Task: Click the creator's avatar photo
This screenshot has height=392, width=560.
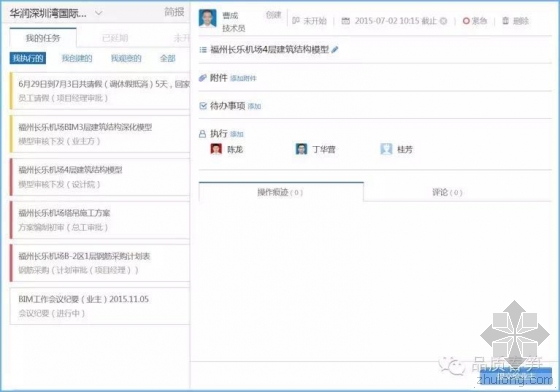Action: tap(208, 18)
